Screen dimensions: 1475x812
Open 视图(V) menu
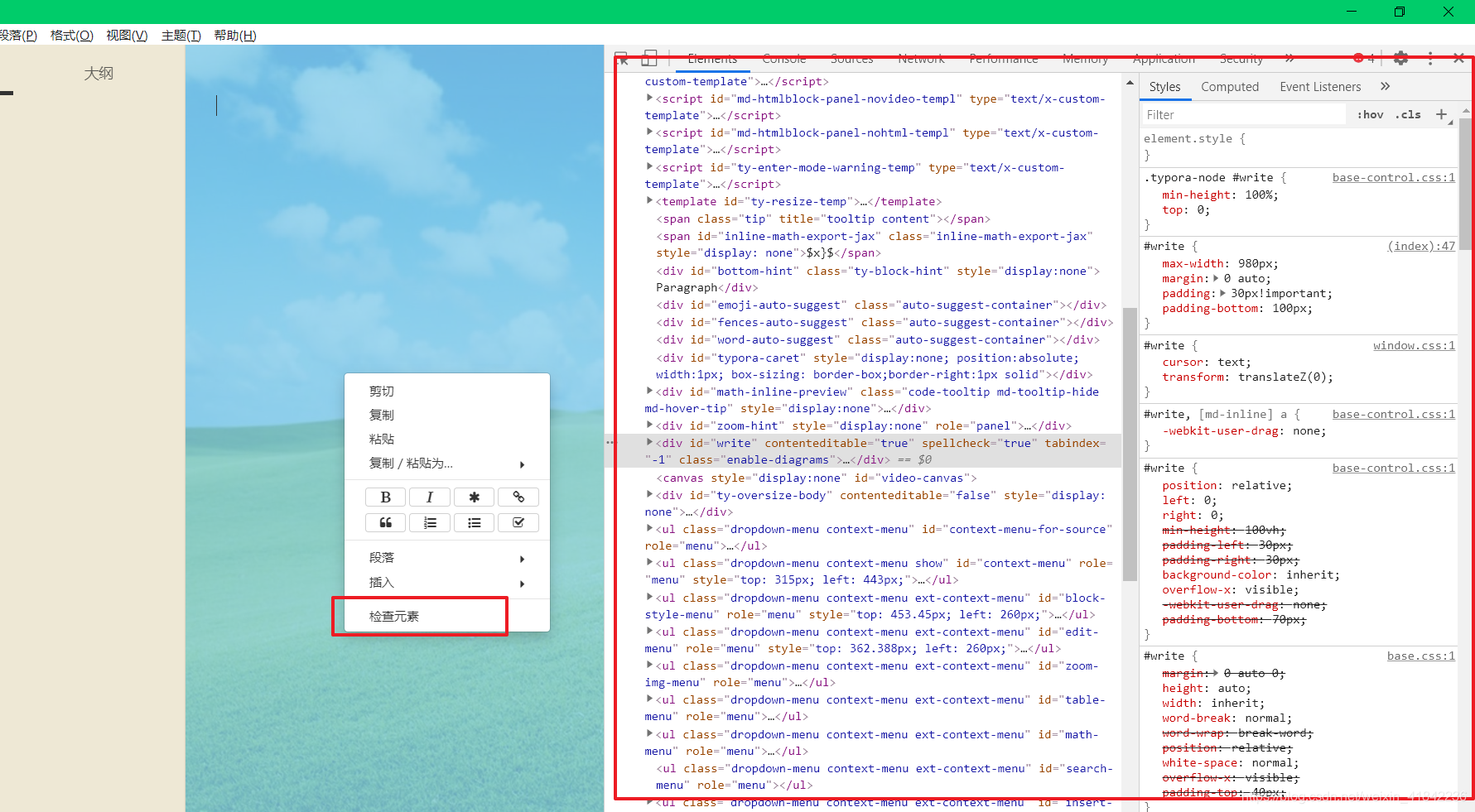(x=127, y=35)
